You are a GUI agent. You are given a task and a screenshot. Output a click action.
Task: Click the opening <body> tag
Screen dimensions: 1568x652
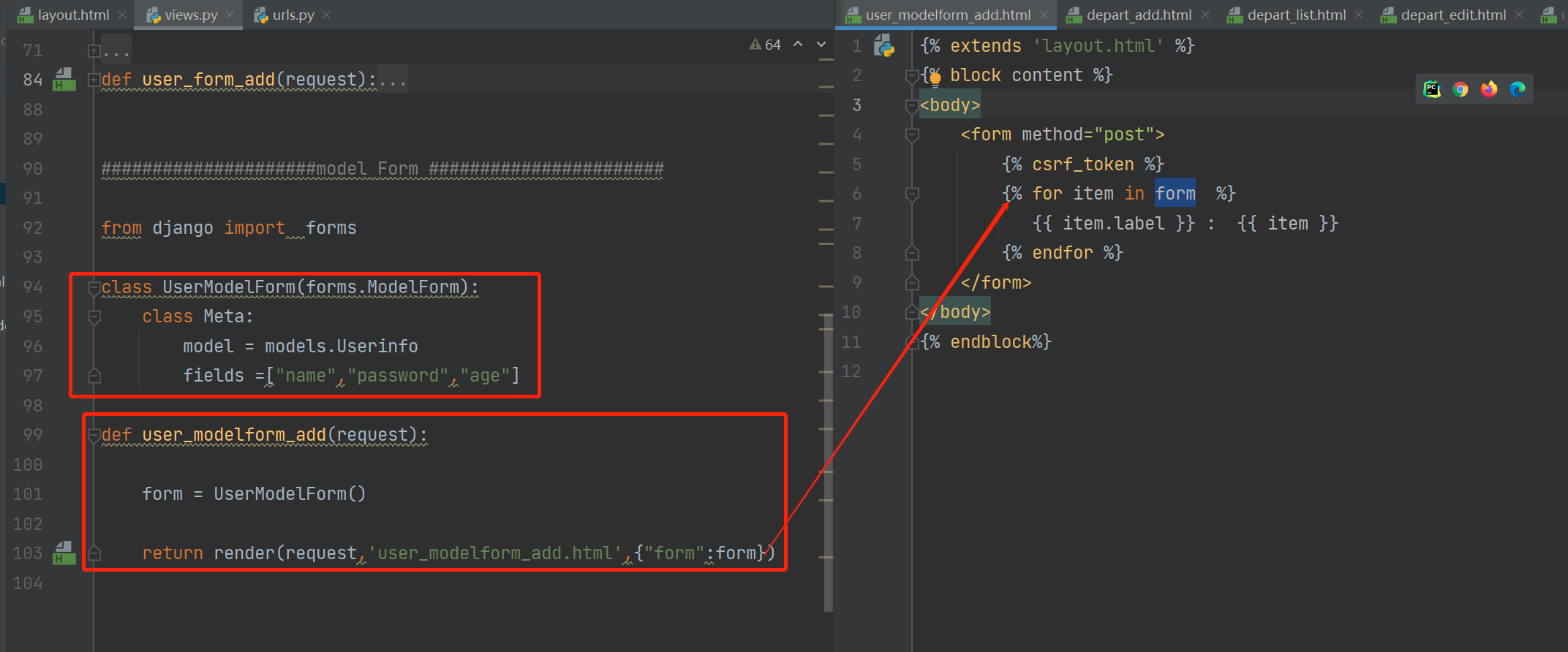point(950,105)
